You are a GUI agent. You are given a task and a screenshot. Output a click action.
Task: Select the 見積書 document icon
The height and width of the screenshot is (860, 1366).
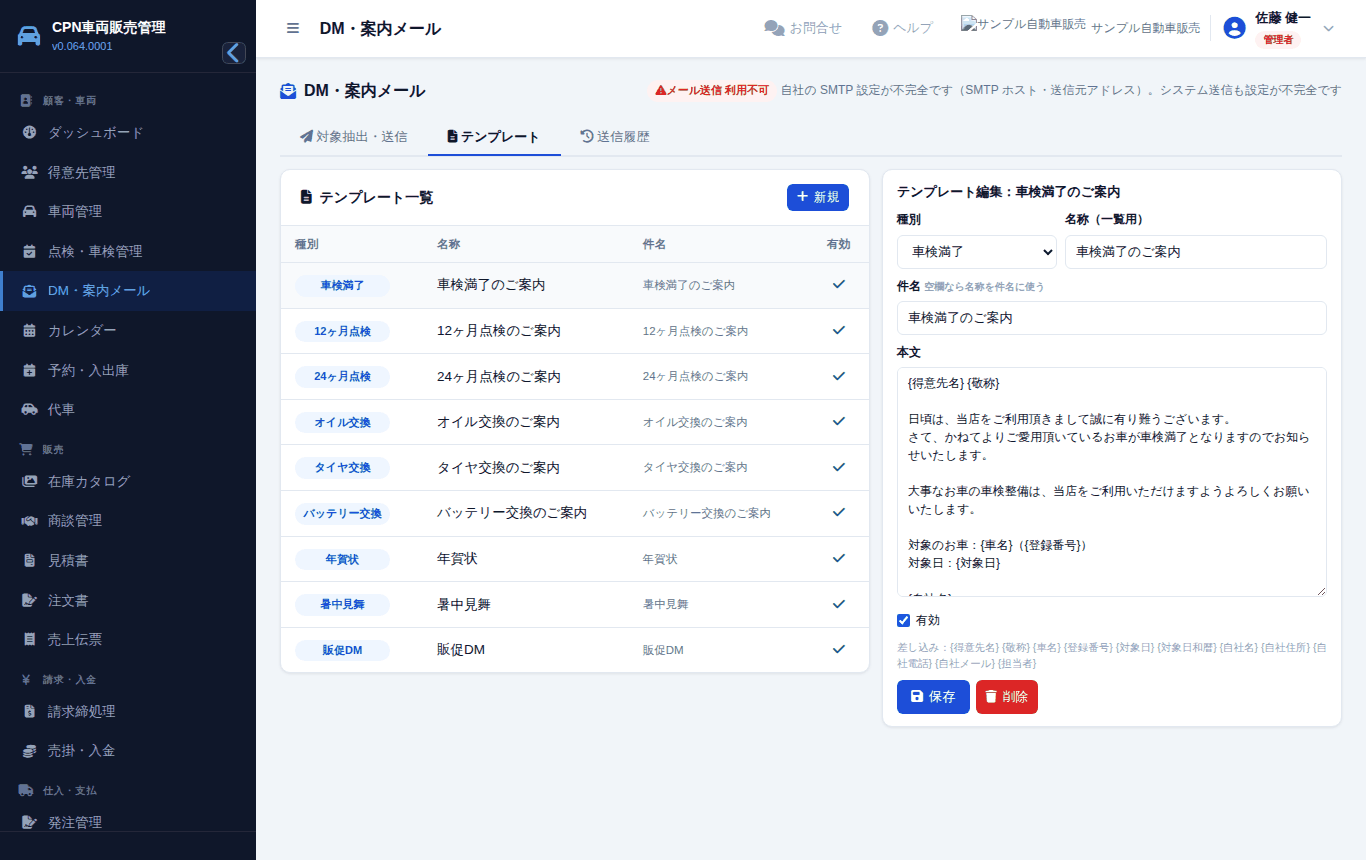click(29, 561)
